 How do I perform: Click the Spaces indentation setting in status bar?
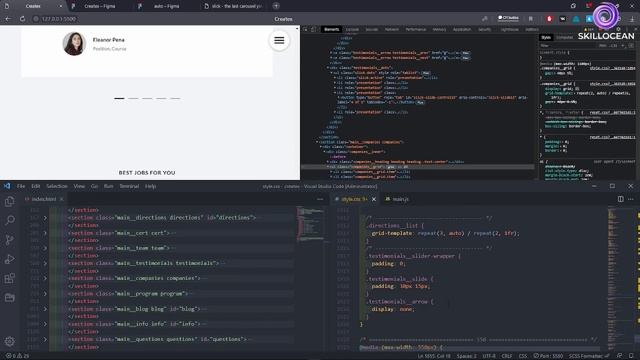466,356
